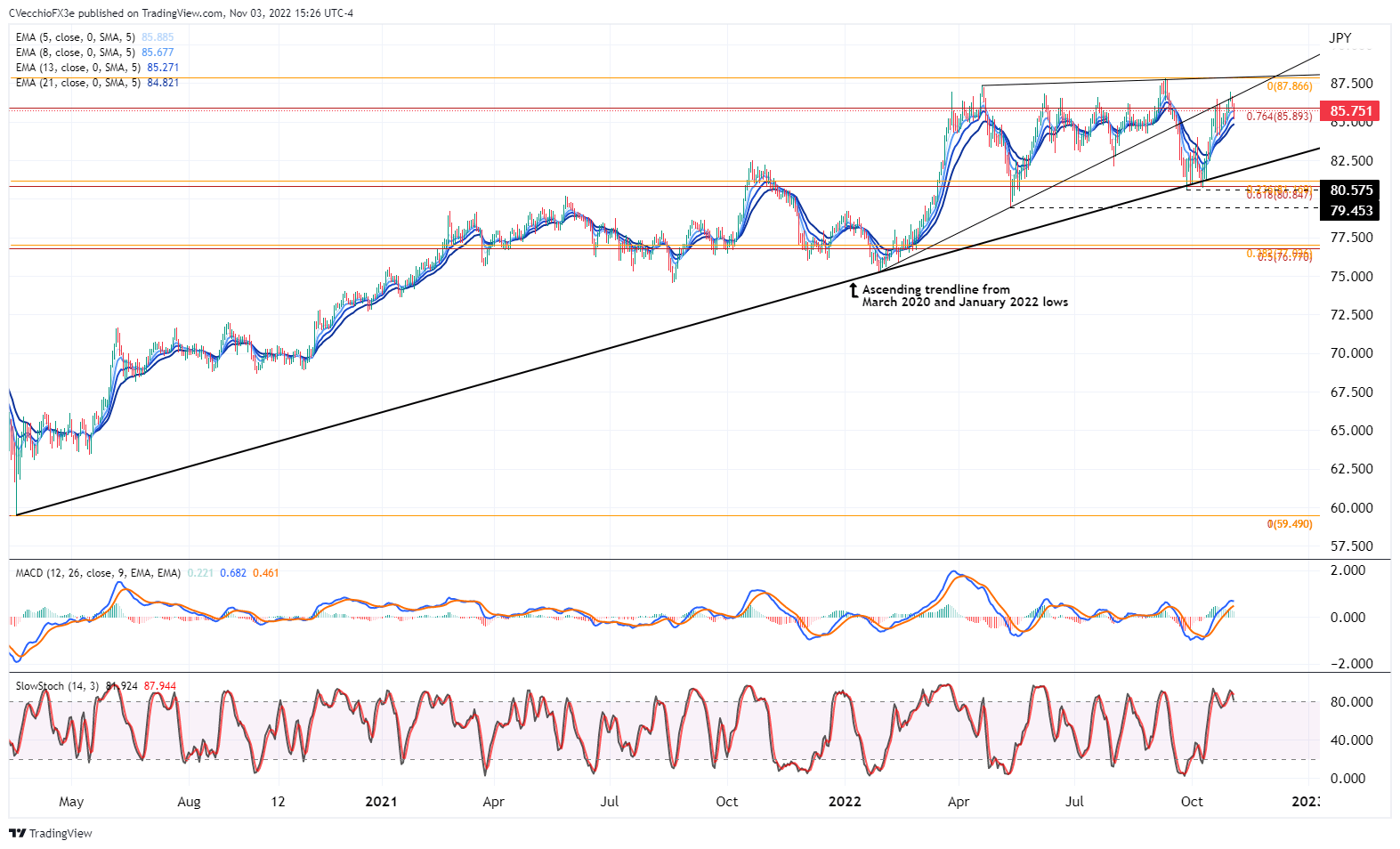
Task: Click the 67.500 price axis label
Action: tap(1351, 392)
